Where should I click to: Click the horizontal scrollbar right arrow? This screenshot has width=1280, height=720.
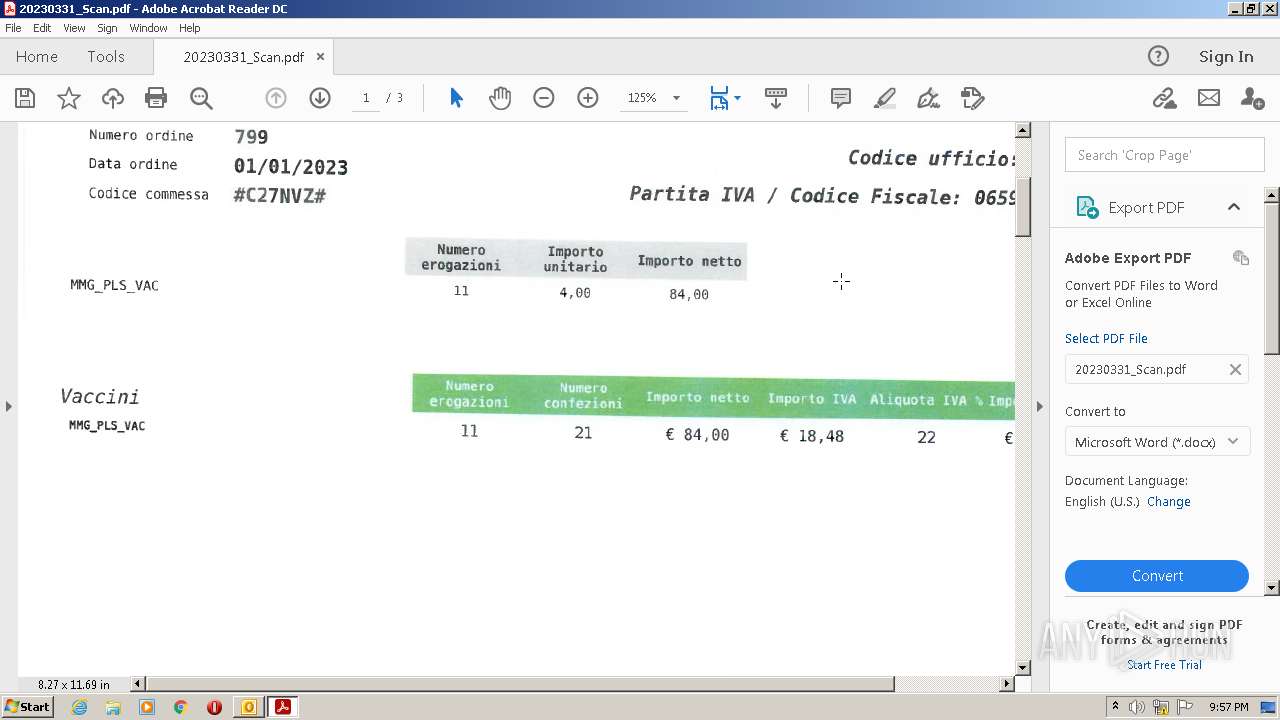click(1007, 684)
